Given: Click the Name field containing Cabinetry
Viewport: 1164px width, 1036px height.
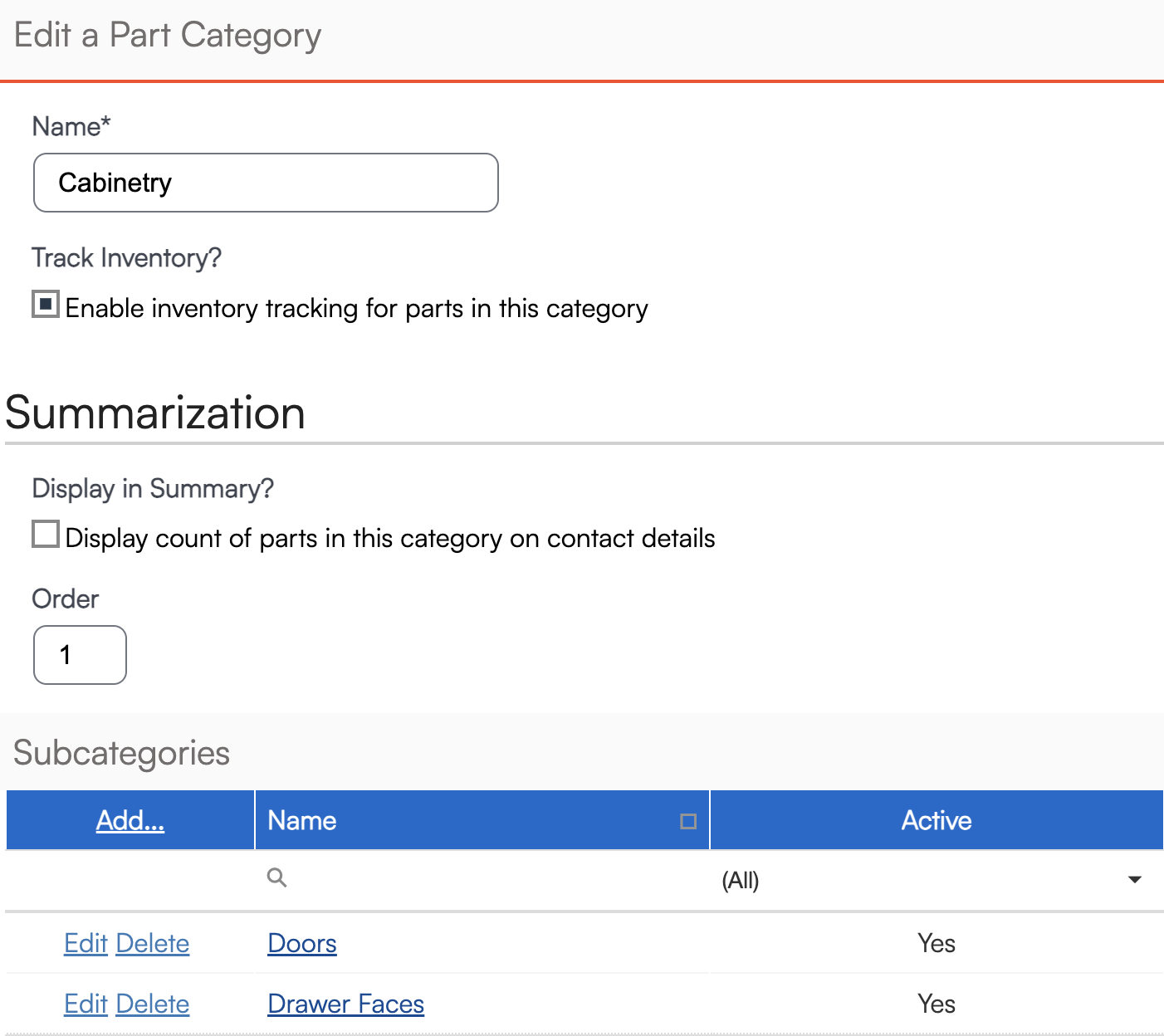Looking at the screenshot, I should click(266, 183).
